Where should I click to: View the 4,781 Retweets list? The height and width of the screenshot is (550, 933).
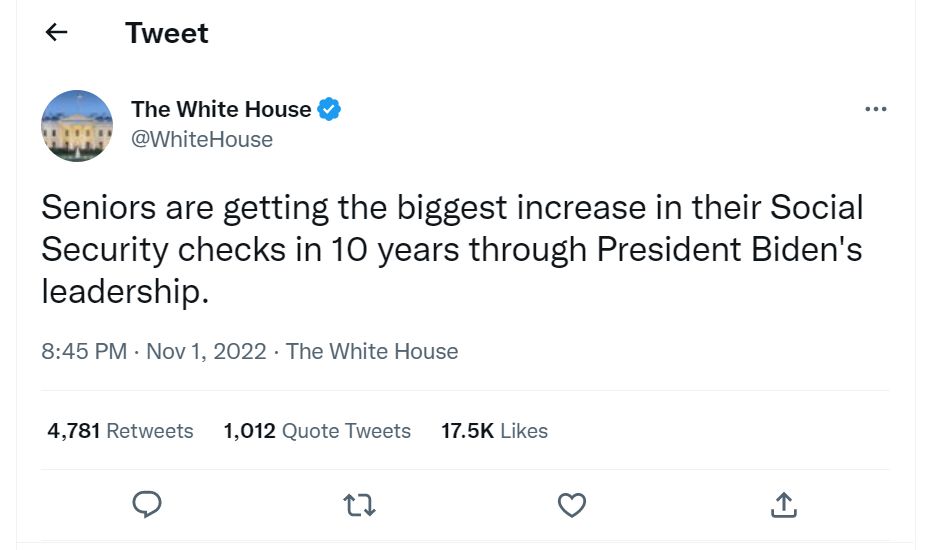tap(120, 431)
